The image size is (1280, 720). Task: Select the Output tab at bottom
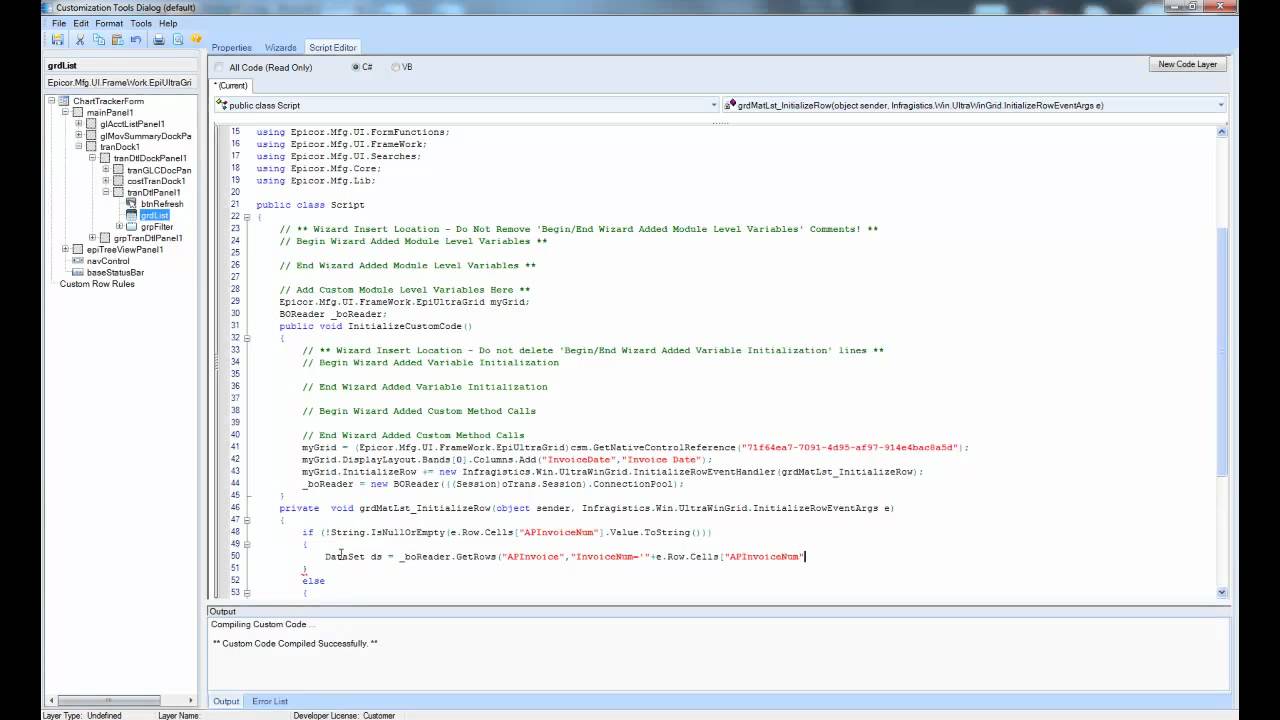[x=226, y=701]
